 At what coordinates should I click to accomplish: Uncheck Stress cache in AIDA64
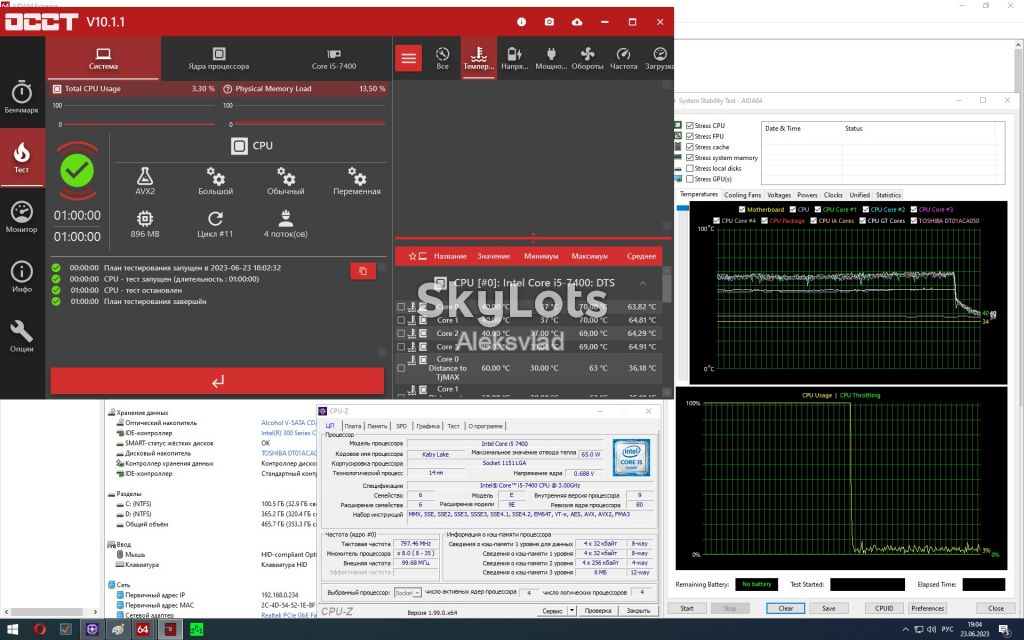point(690,147)
